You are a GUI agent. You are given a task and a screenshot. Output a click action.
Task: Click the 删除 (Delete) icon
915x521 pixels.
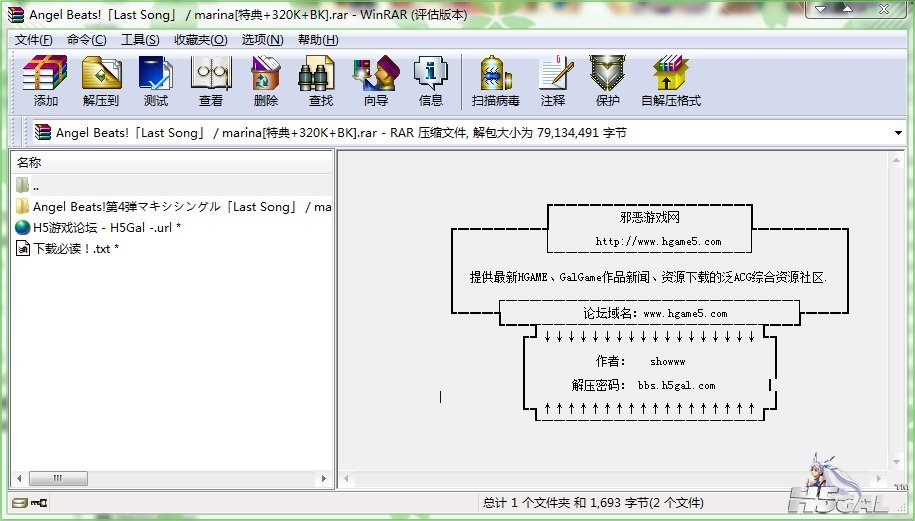click(266, 81)
